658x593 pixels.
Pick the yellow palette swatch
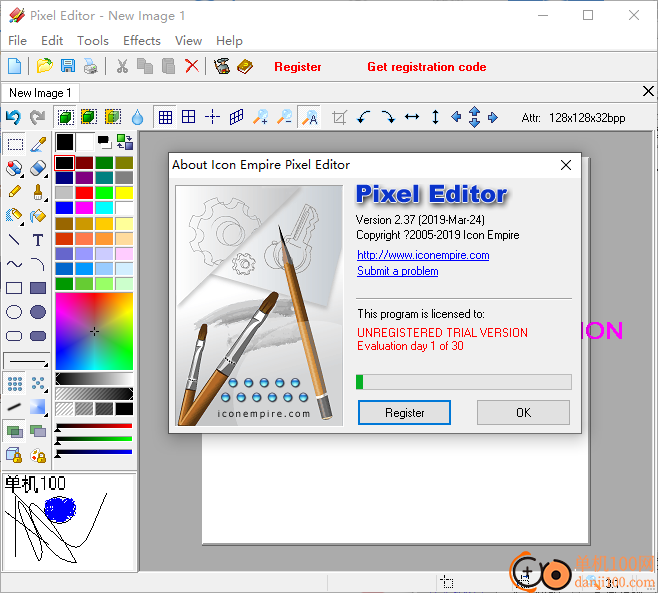click(x=124, y=193)
